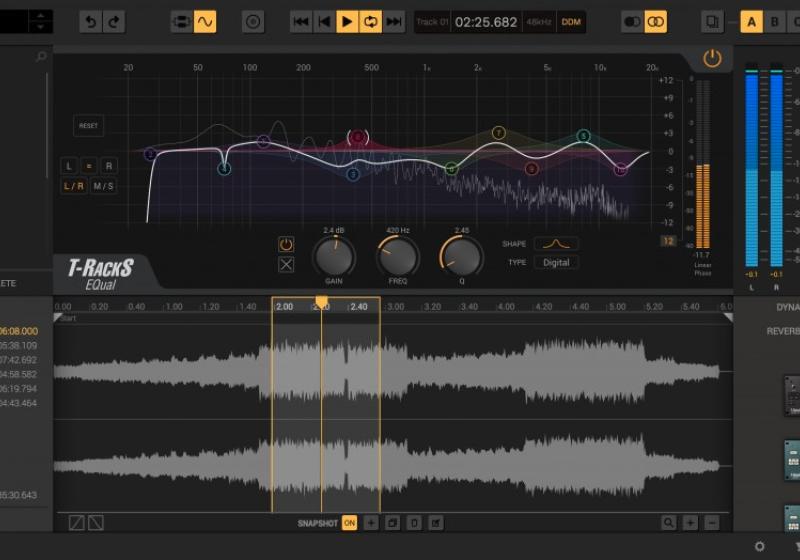Click the RESET button in the EQ
The width and height of the screenshot is (800, 560).
coord(89,126)
